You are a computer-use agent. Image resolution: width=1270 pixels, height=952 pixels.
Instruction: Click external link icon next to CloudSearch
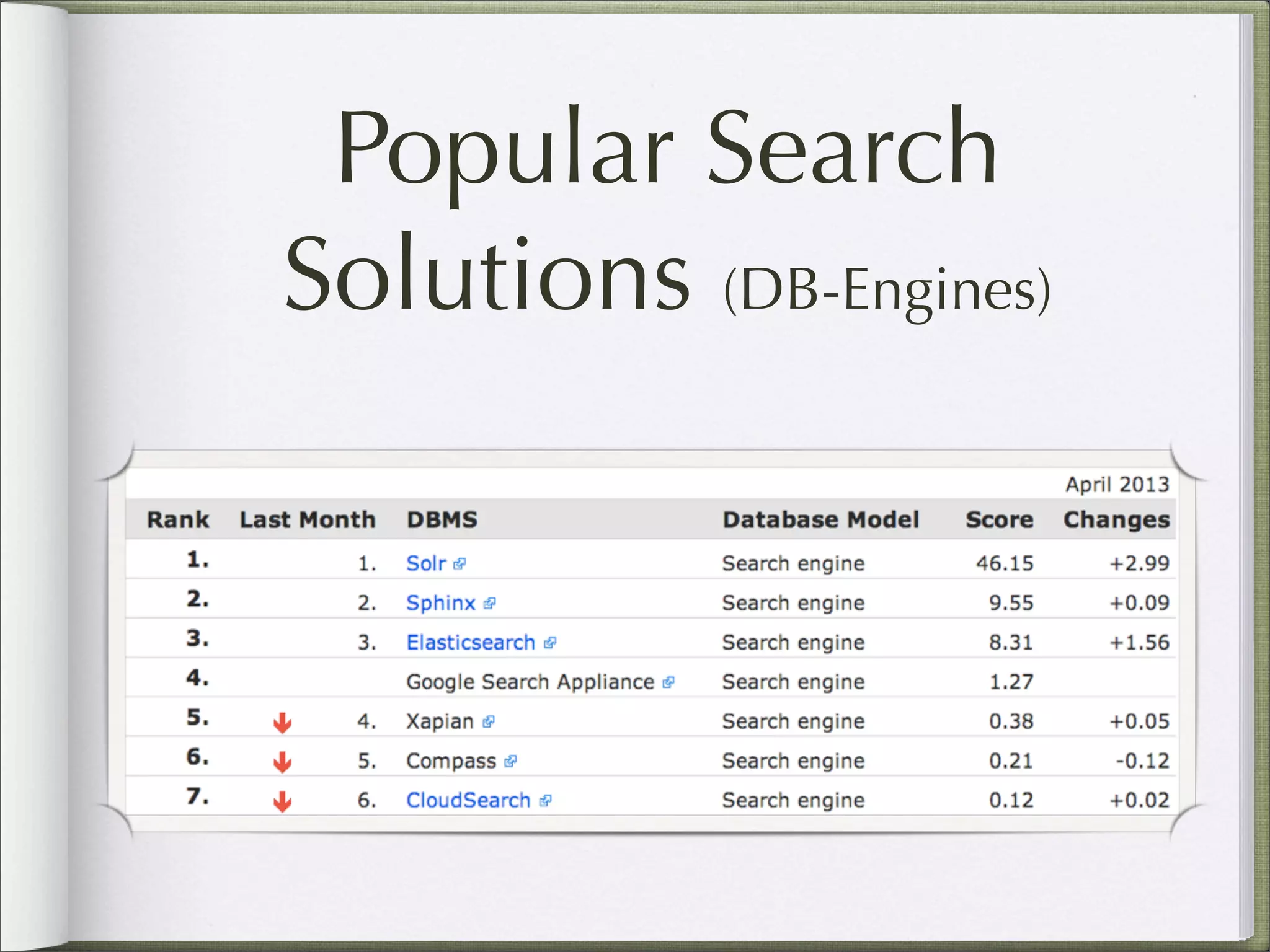(546, 801)
